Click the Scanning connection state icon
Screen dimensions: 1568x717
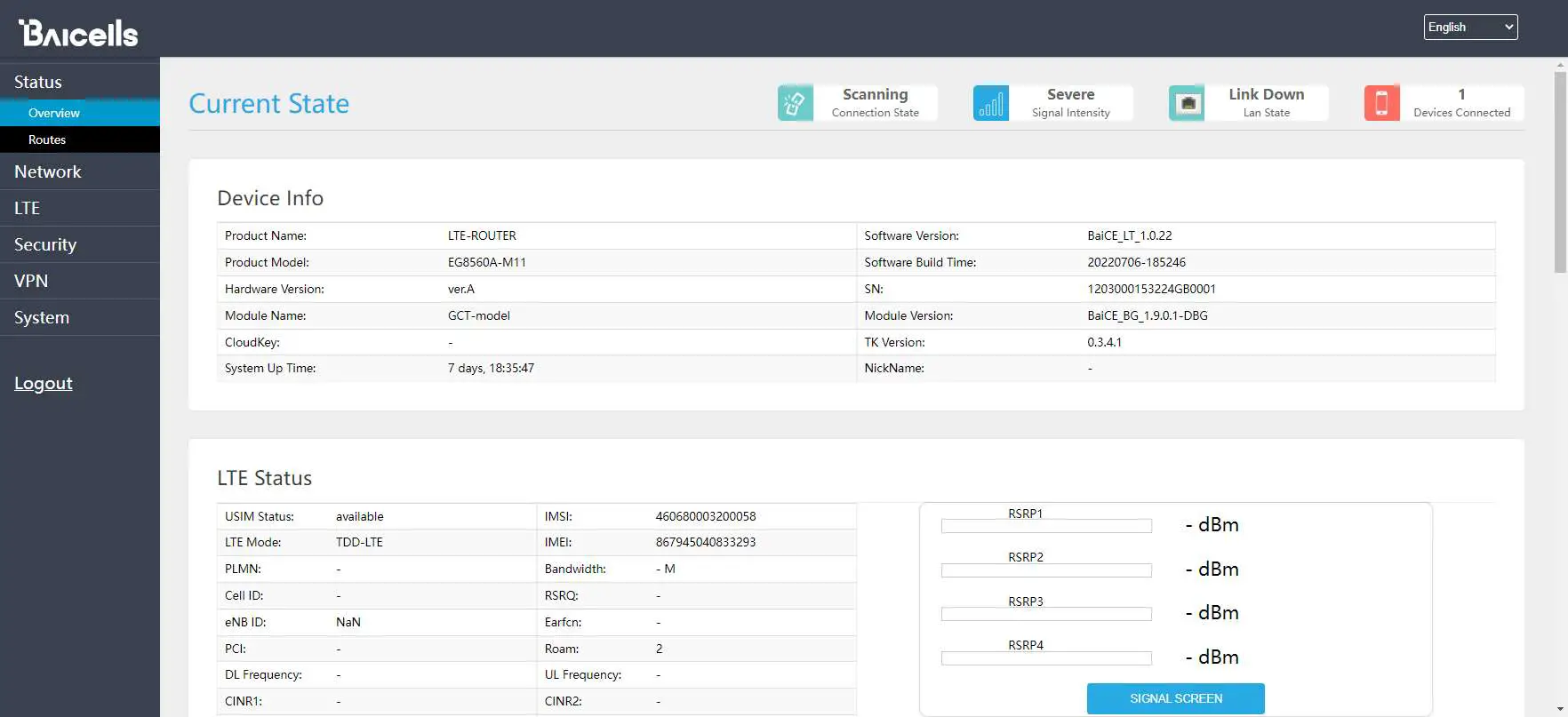pos(795,103)
